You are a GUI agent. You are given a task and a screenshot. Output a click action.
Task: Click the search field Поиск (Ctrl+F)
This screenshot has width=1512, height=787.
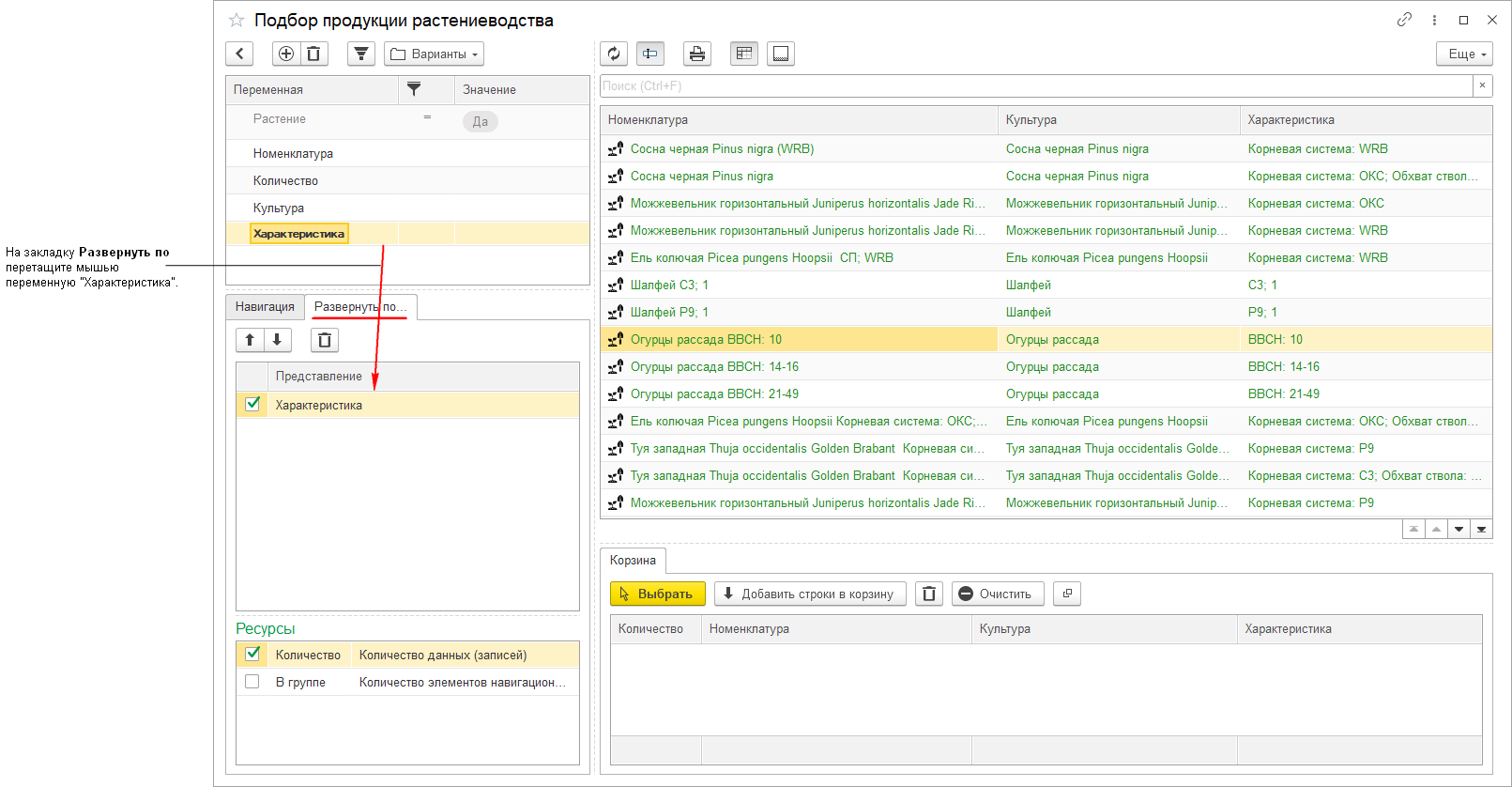pos(1036,85)
